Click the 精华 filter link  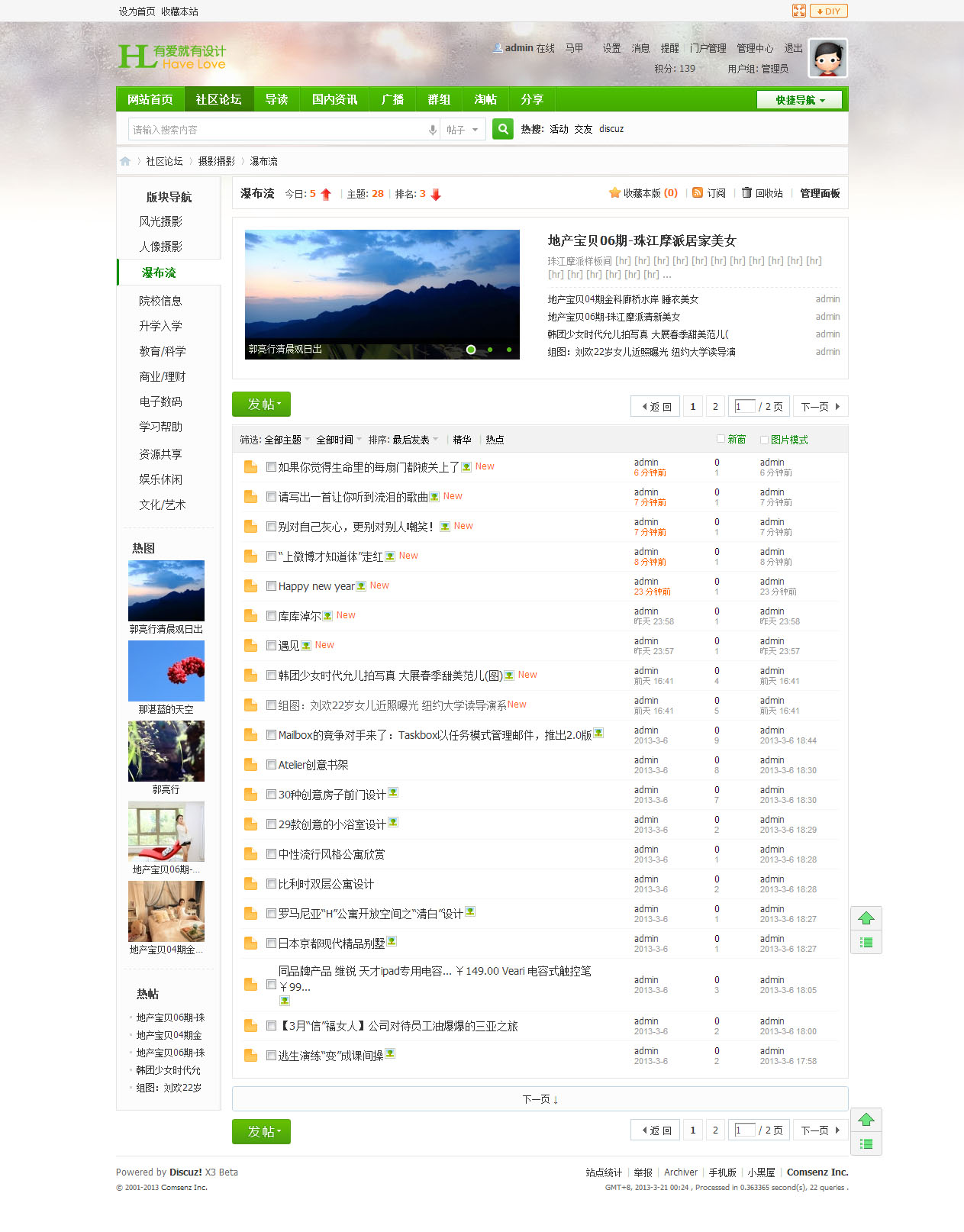pyautogui.click(x=463, y=440)
